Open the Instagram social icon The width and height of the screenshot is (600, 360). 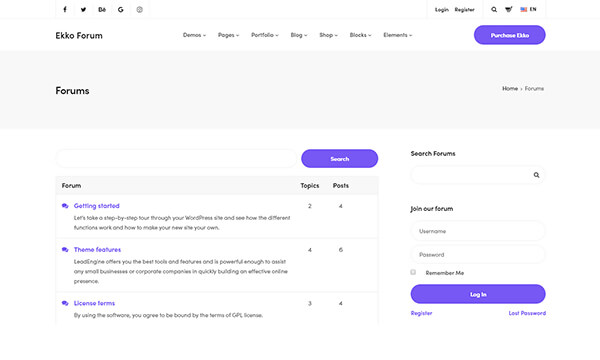(x=140, y=10)
